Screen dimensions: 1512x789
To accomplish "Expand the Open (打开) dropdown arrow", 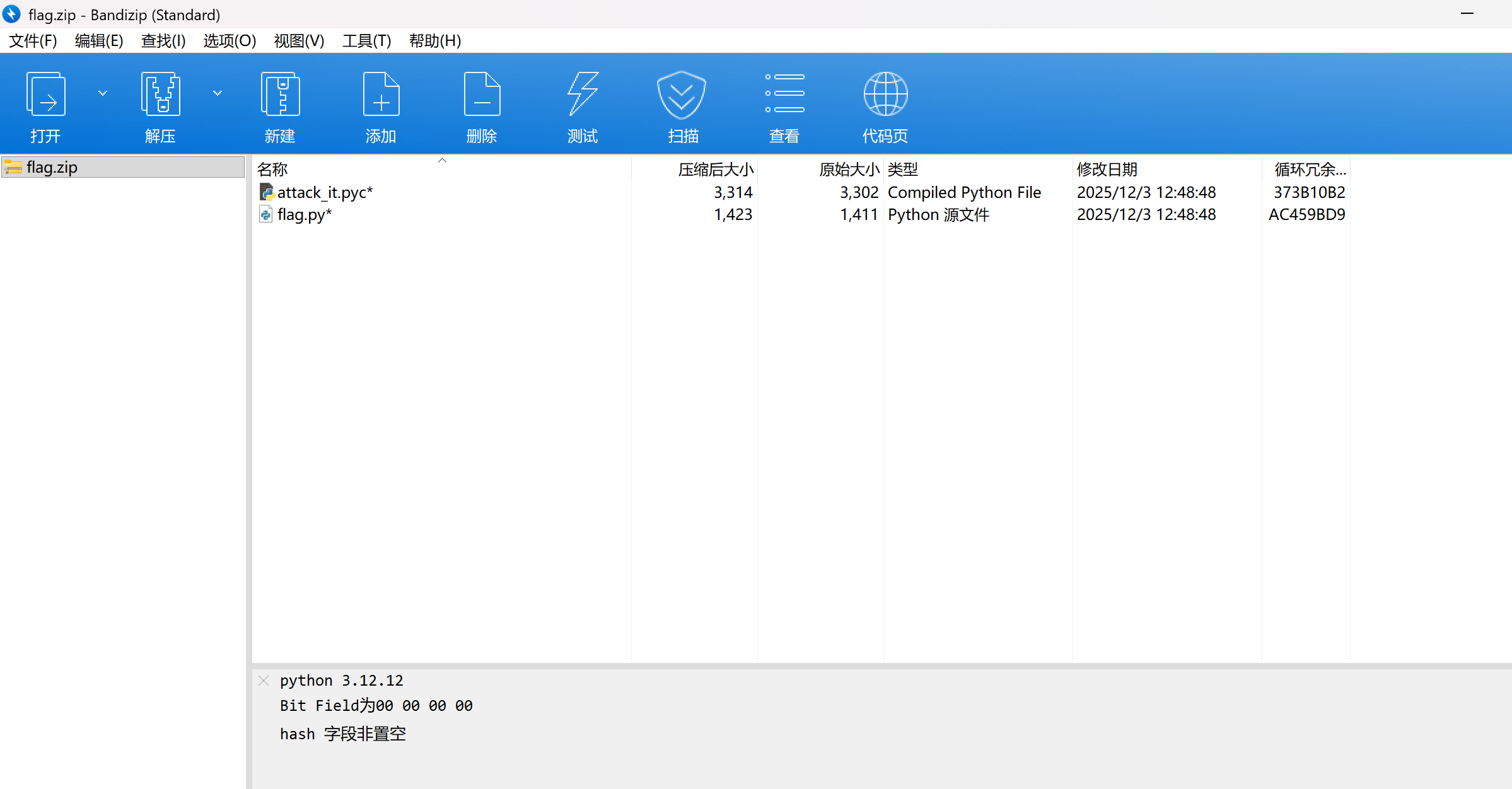I will [x=103, y=93].
